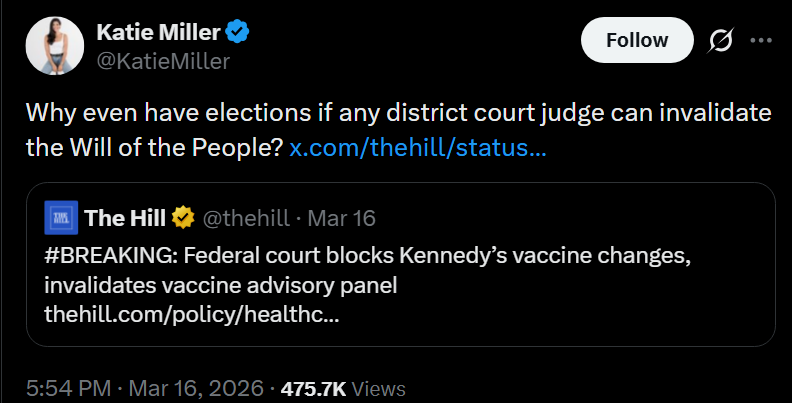Click The Hill's logo avatar
Screen dimensions: 792x403
point(62,218)
